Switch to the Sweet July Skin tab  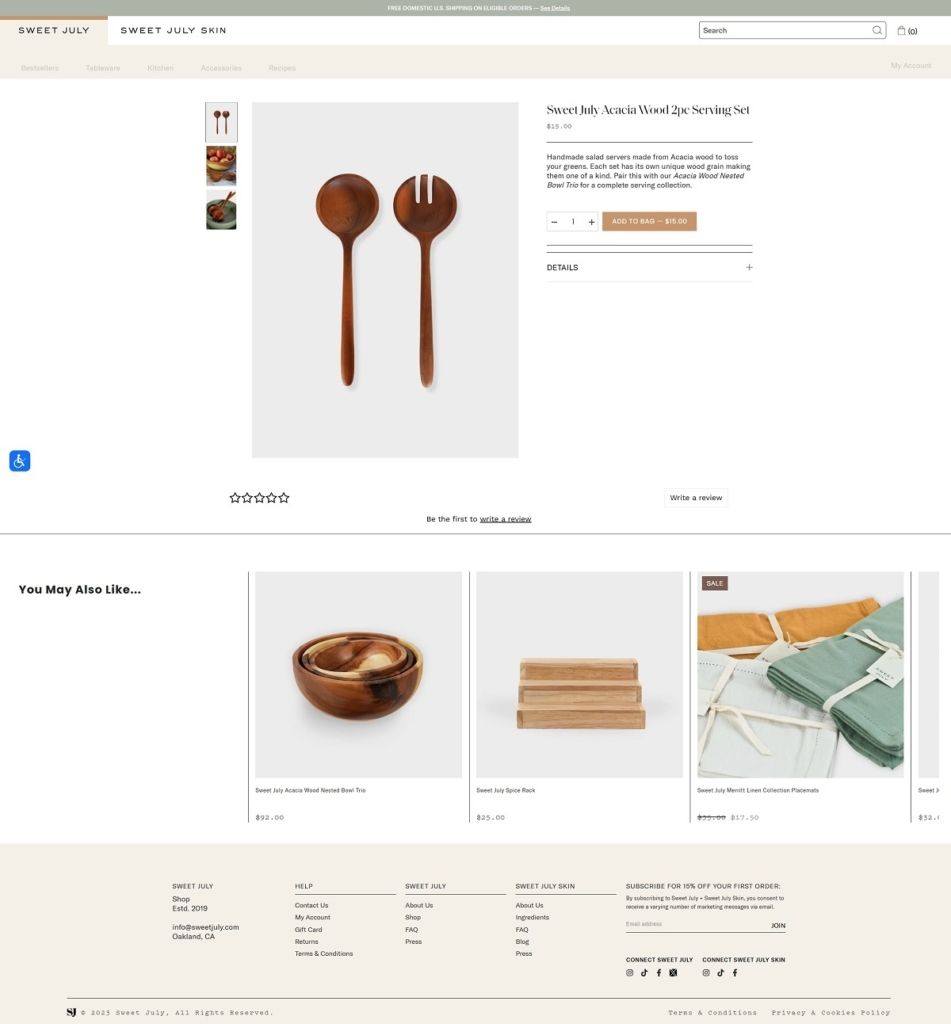173,30
